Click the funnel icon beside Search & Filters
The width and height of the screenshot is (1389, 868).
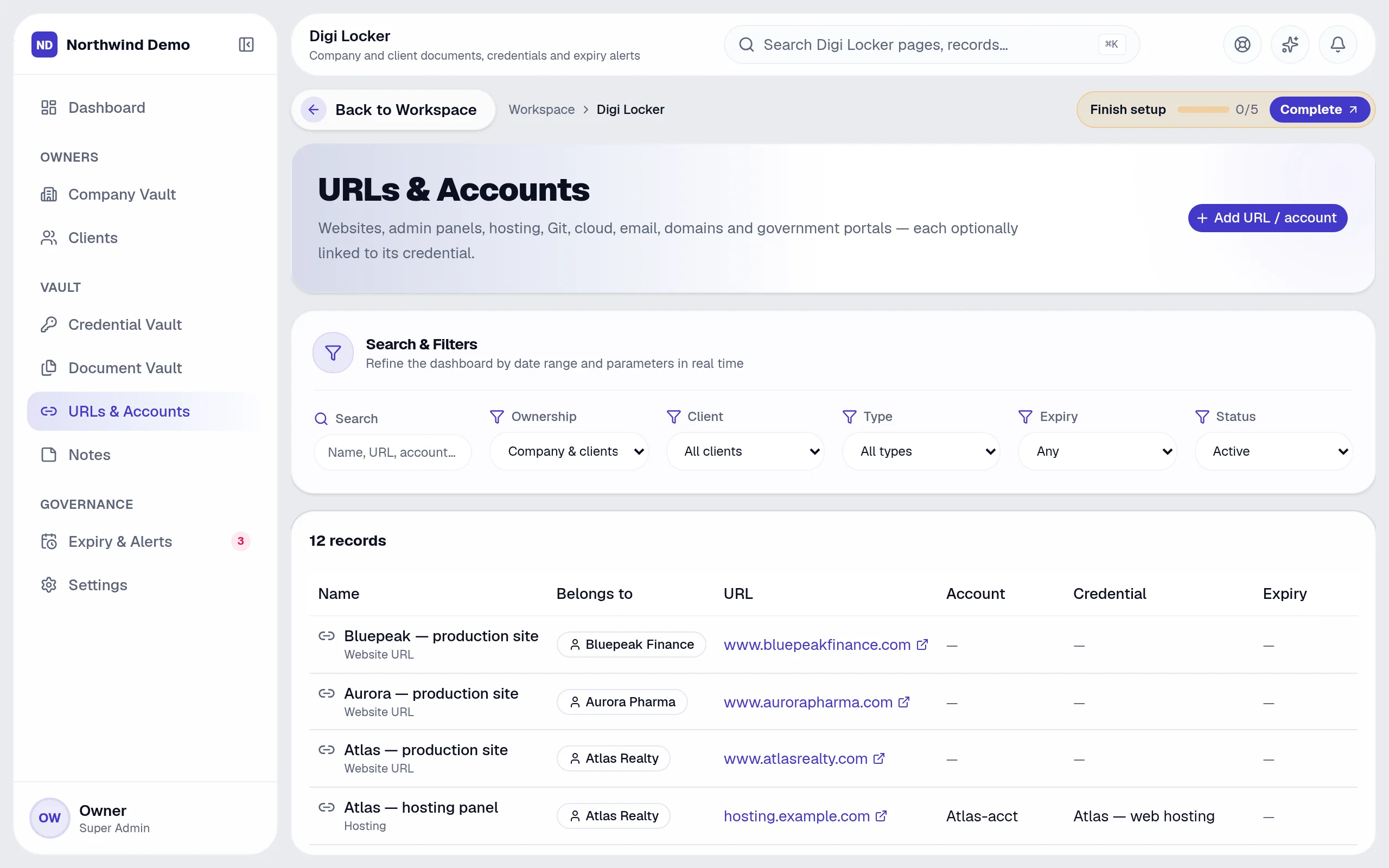tap(333, 353)
